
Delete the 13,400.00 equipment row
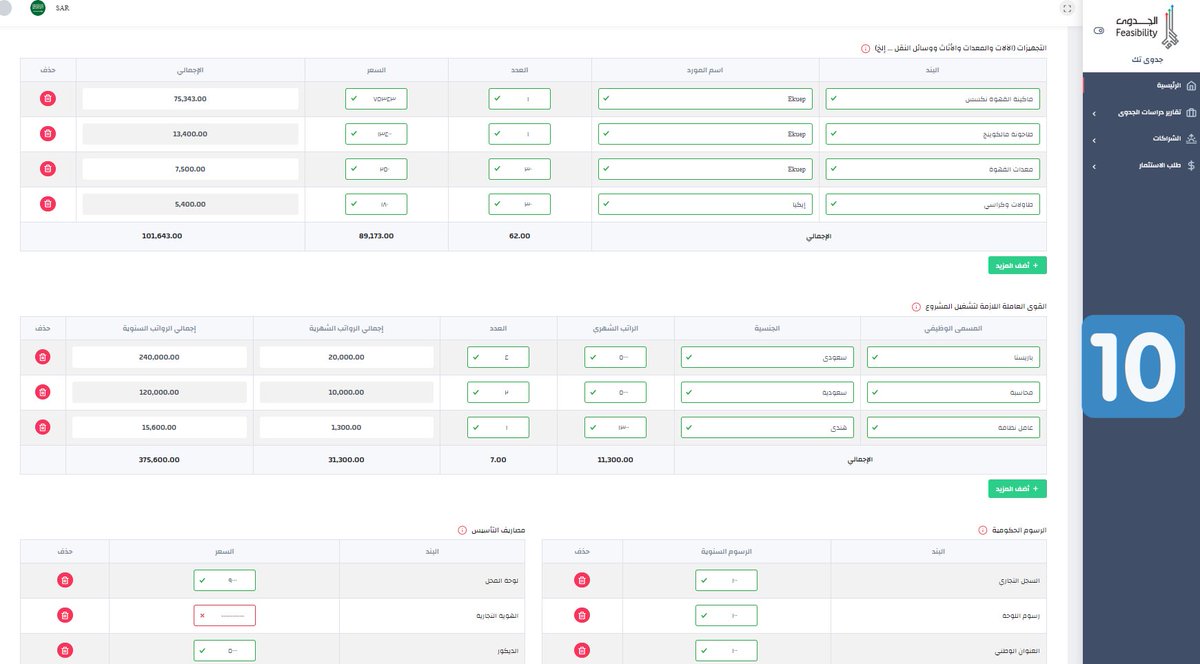47,134
